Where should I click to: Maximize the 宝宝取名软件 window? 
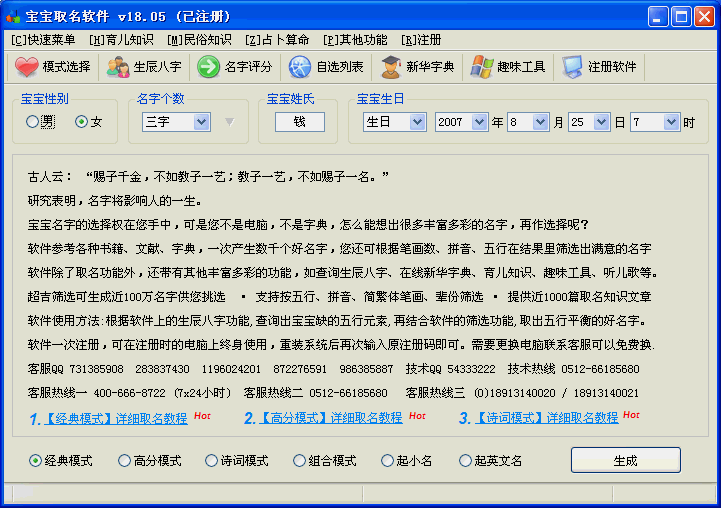point(681,17)
